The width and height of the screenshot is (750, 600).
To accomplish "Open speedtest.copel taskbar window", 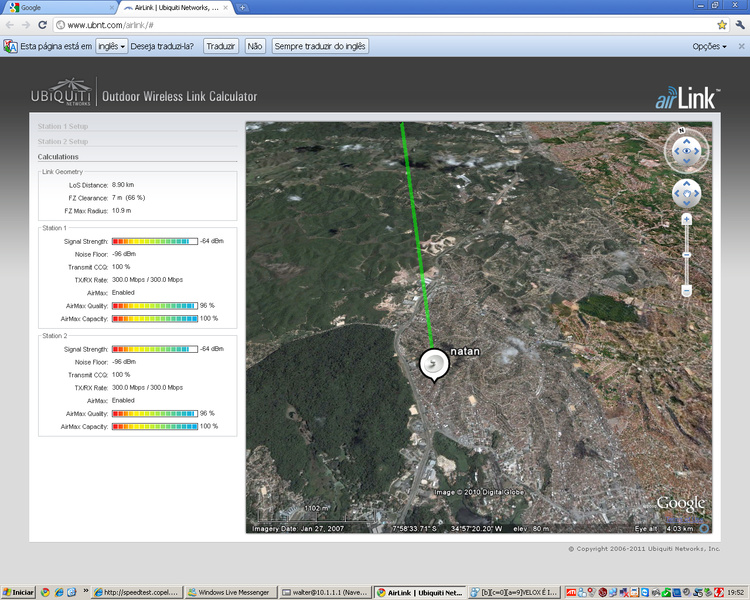I will pyautogui.click(x=137, y=592).
